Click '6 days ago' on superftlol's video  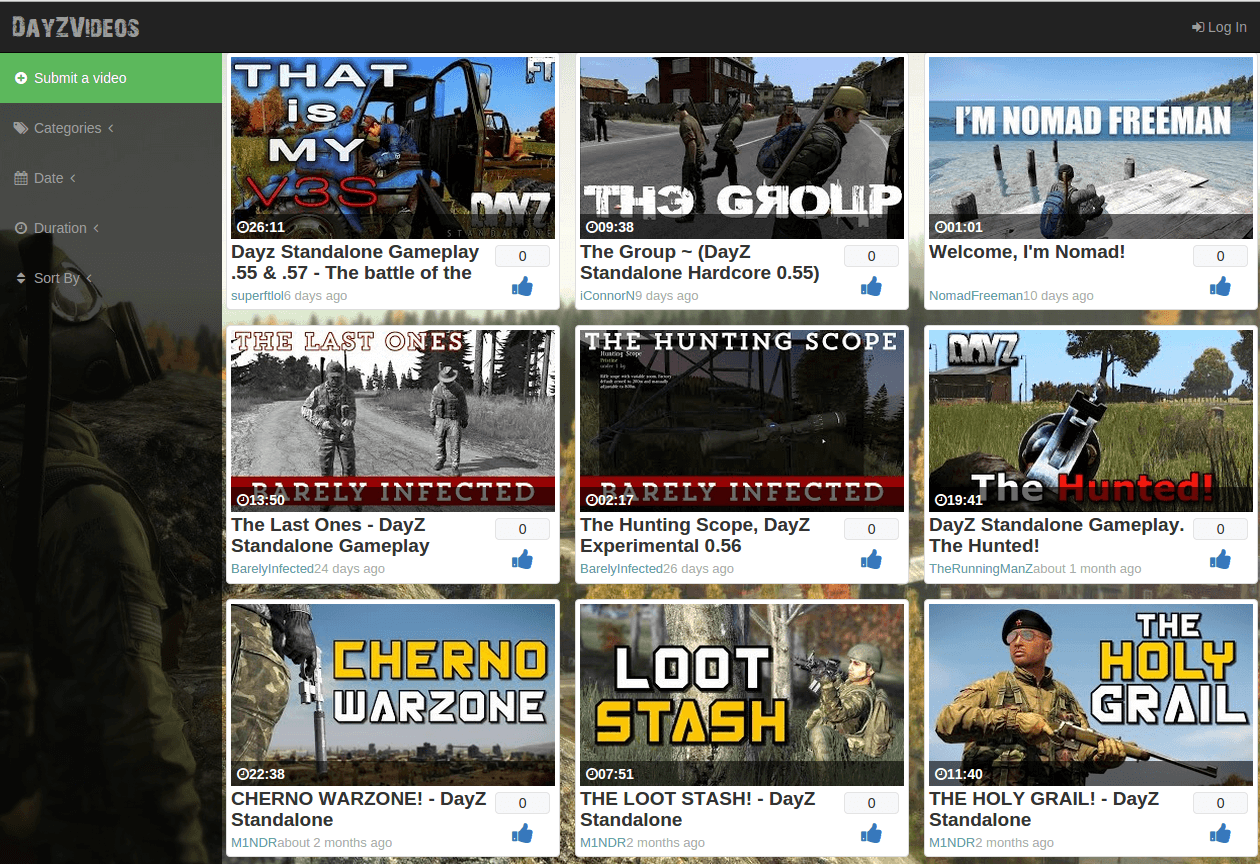316,296
